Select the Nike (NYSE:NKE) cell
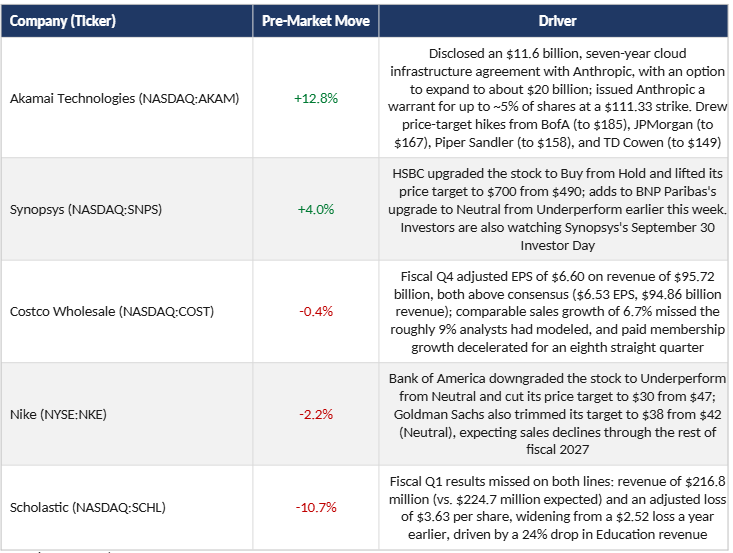 (x=127, y=414)
